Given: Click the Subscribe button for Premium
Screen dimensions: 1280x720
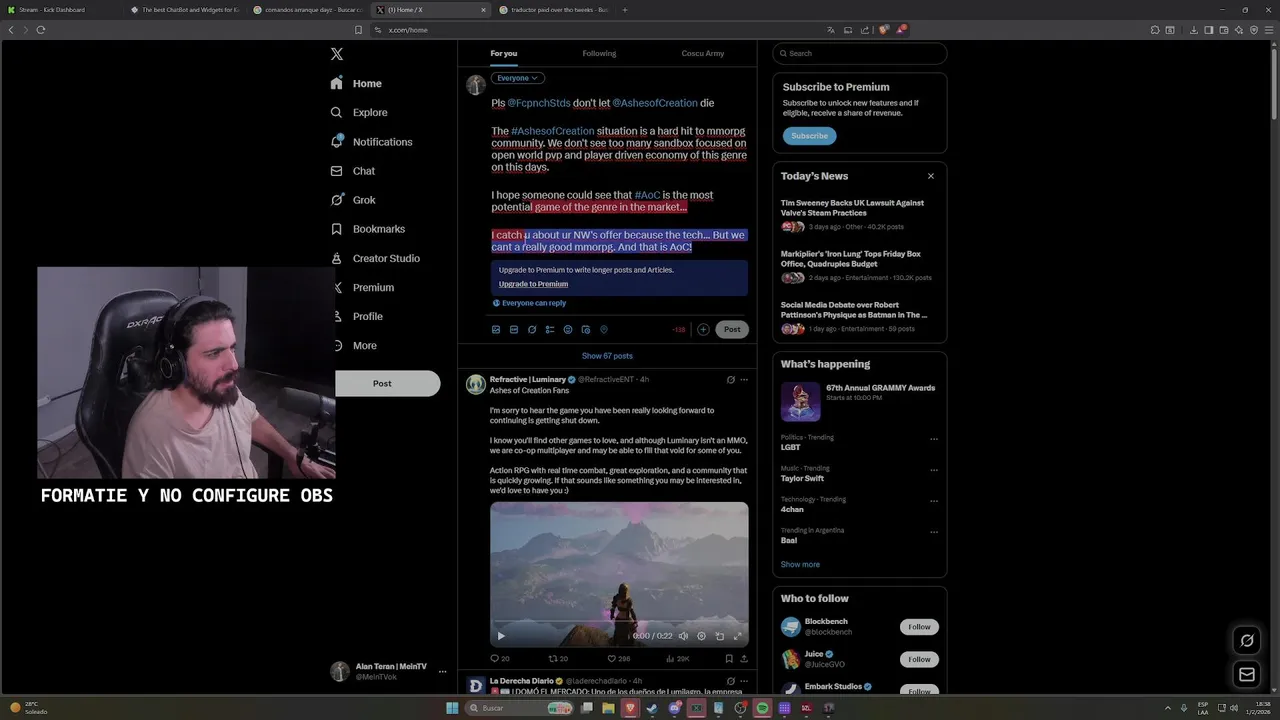Looking at the screenshot, I should tap(809, 136).
